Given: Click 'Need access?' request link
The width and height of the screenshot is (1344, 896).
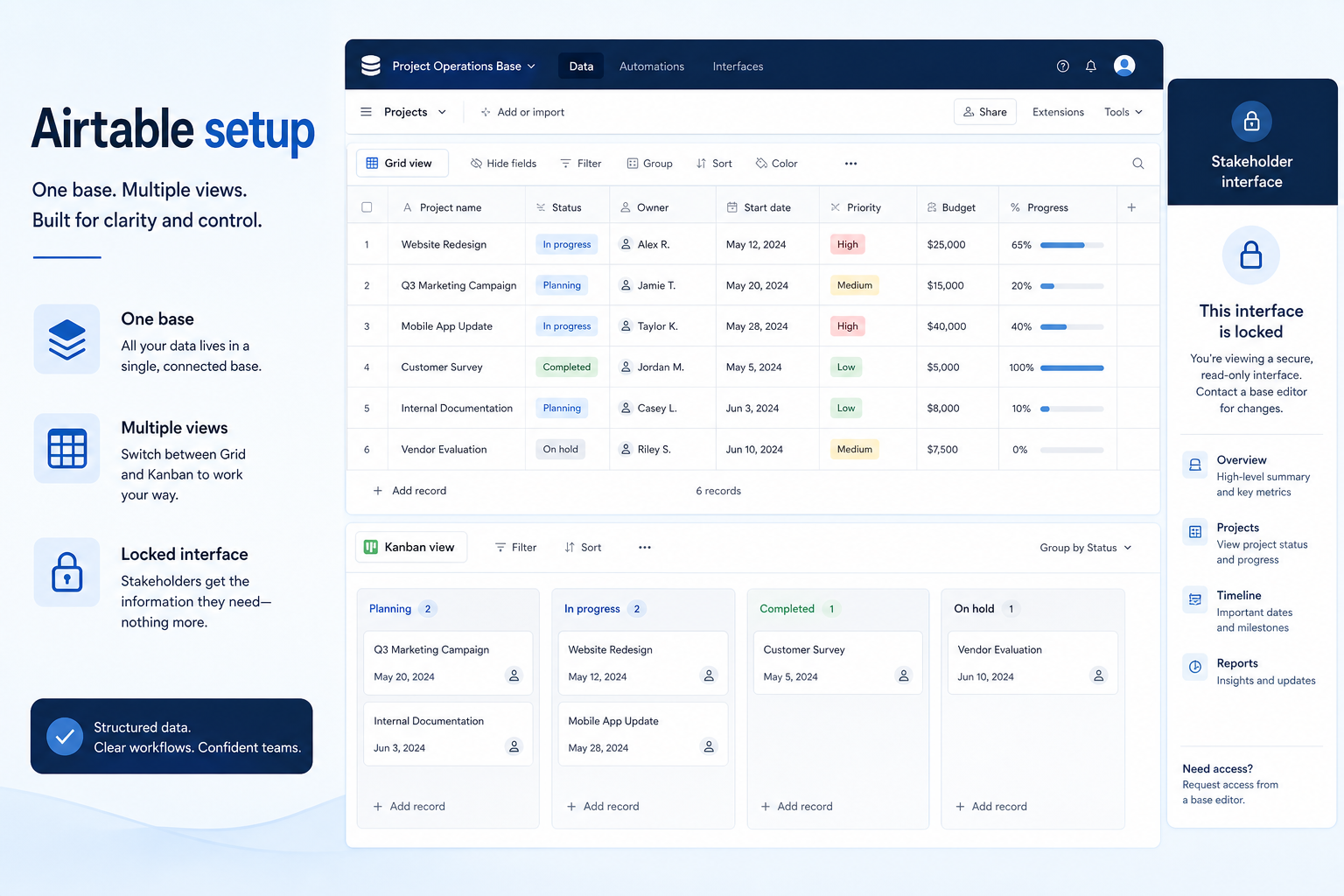Looking at the screenshot, I should [1230, 784].
